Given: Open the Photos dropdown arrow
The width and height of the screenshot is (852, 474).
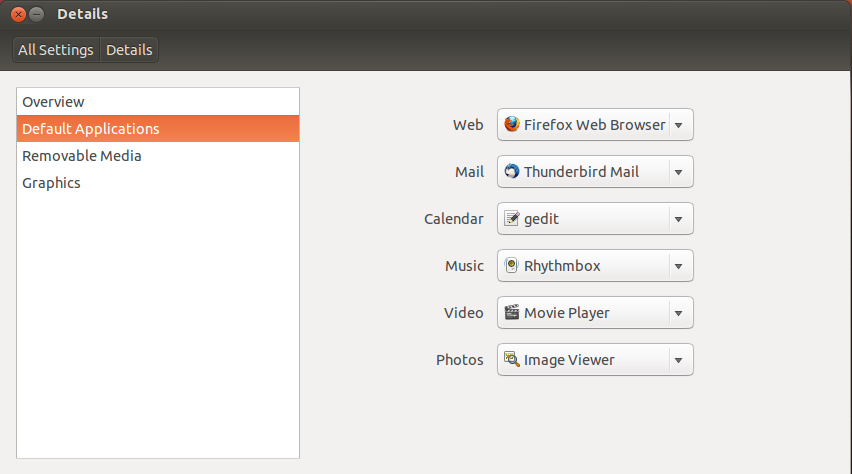Looking at the screenshot, I should [679, 360].
